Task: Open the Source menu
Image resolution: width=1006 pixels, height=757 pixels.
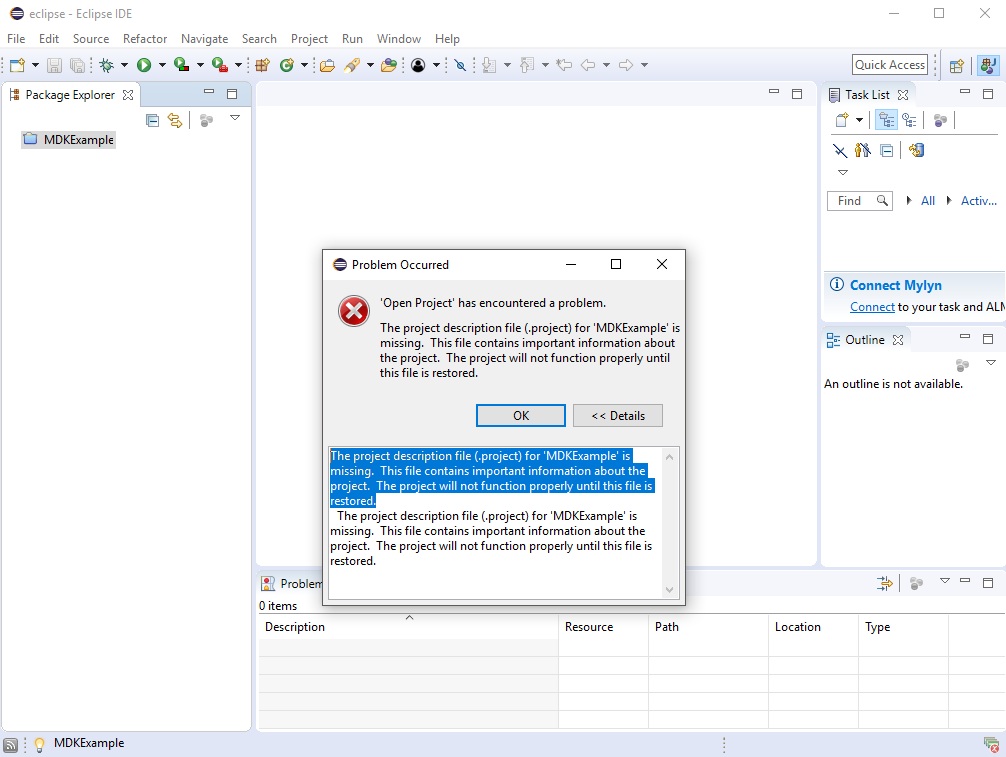Action: [x=91, y=38]
